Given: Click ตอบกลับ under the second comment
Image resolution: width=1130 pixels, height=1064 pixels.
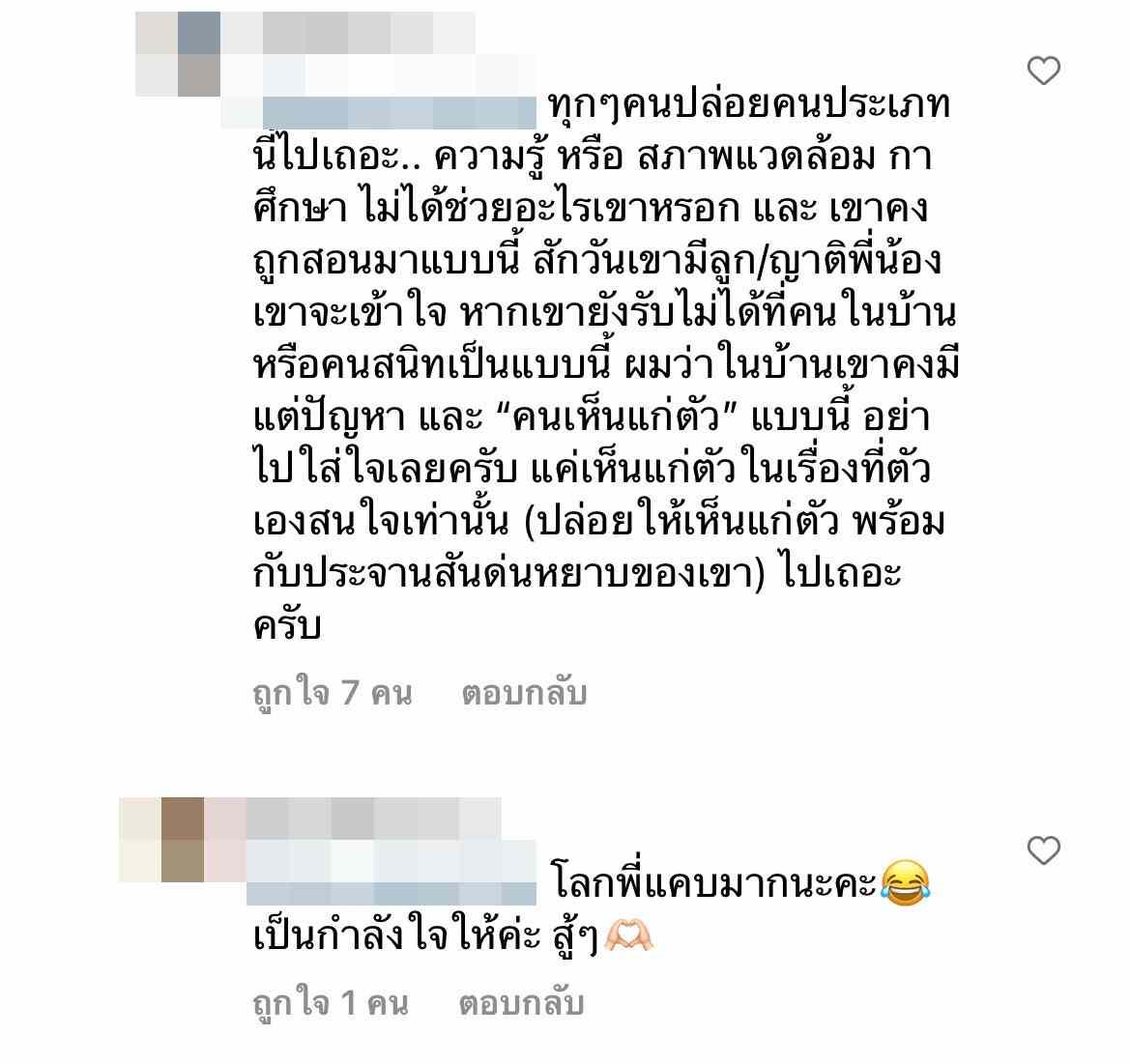Looking at the screenshot, I should pyautogui.click(x=521, y=1003).
